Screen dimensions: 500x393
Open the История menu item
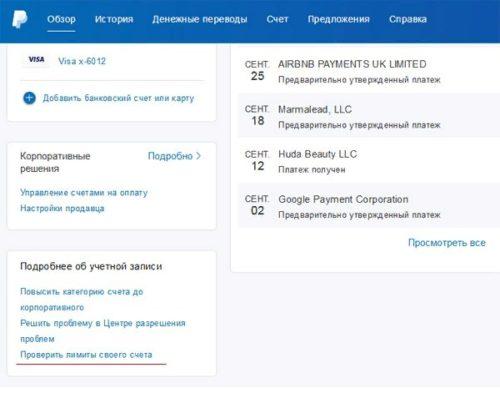(x=114, y=19)
